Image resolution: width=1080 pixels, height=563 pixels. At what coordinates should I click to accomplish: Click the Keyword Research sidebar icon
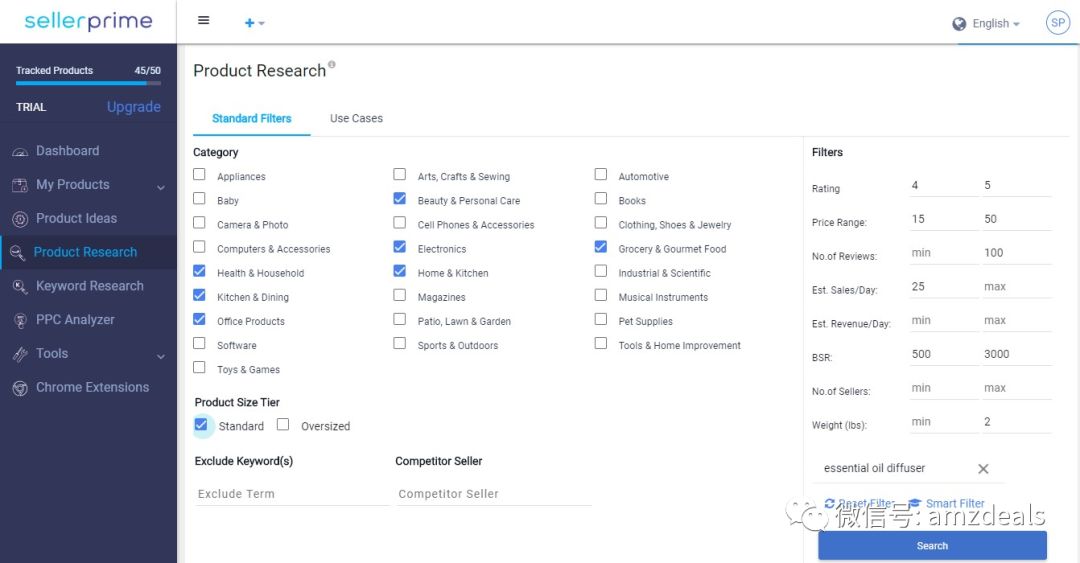(20, 287)
